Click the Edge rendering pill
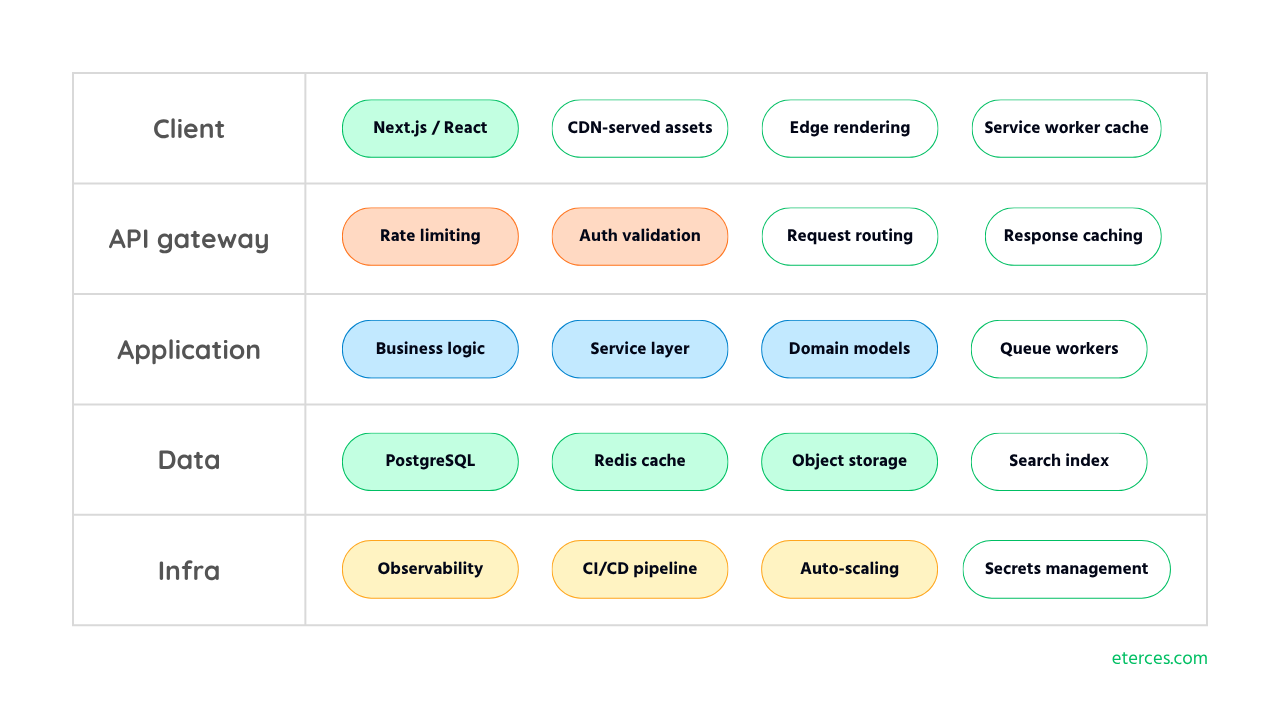 click(x=850, y=128)
